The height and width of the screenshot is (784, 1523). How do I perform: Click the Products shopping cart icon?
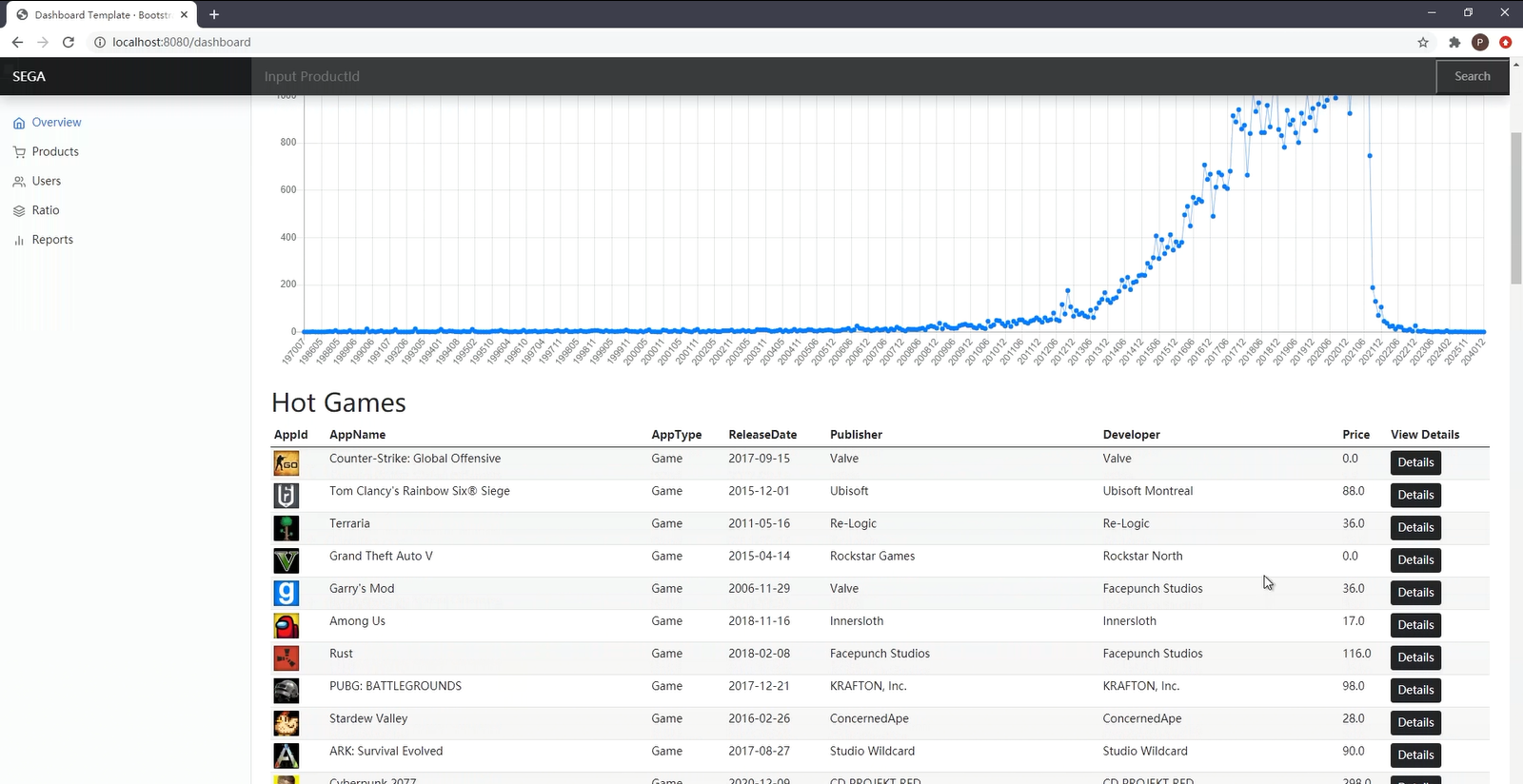pos(19,152)
